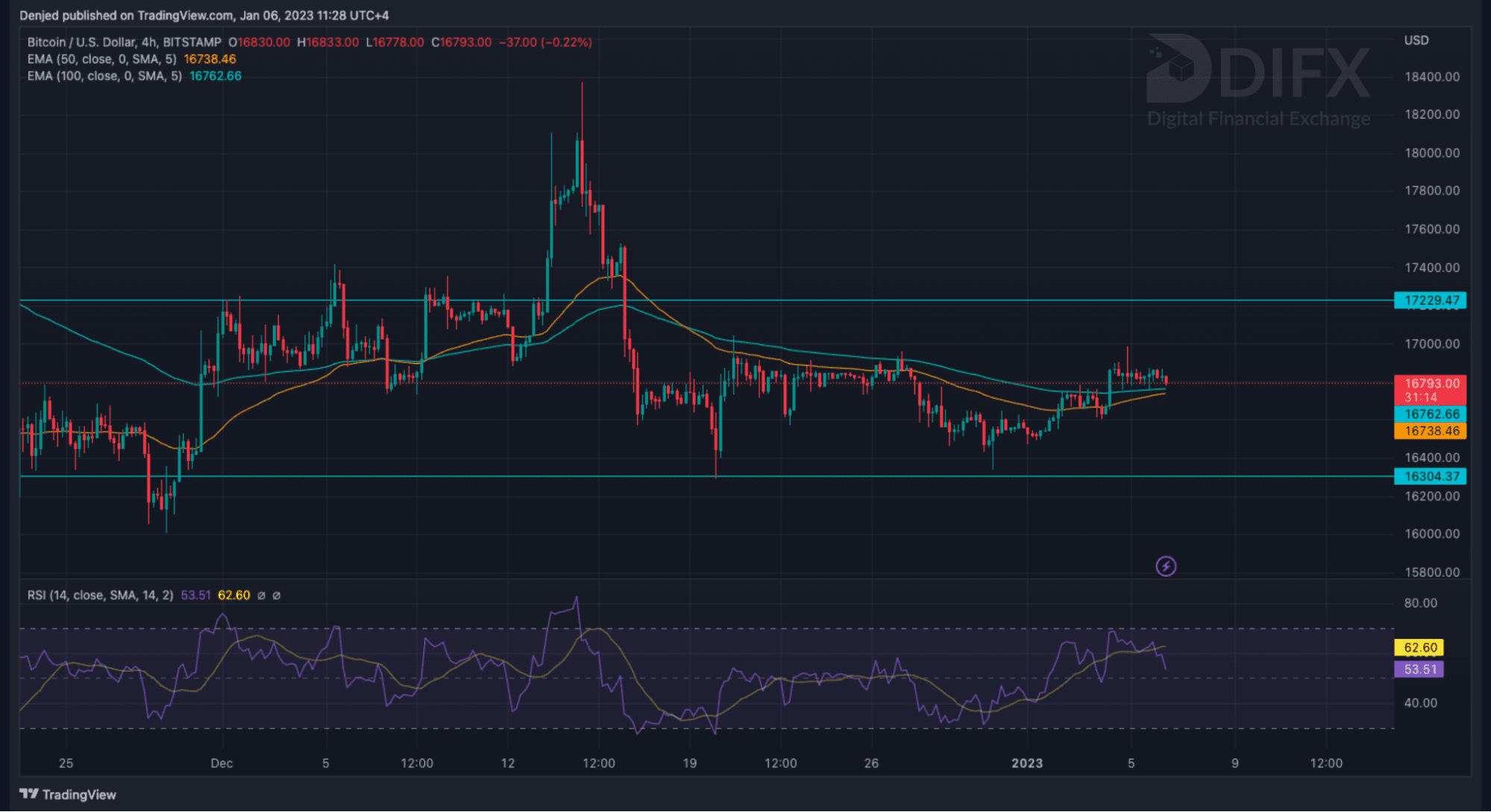
Task: Click the purple 53.51 RSI axis label
Action: point(1419,670)
